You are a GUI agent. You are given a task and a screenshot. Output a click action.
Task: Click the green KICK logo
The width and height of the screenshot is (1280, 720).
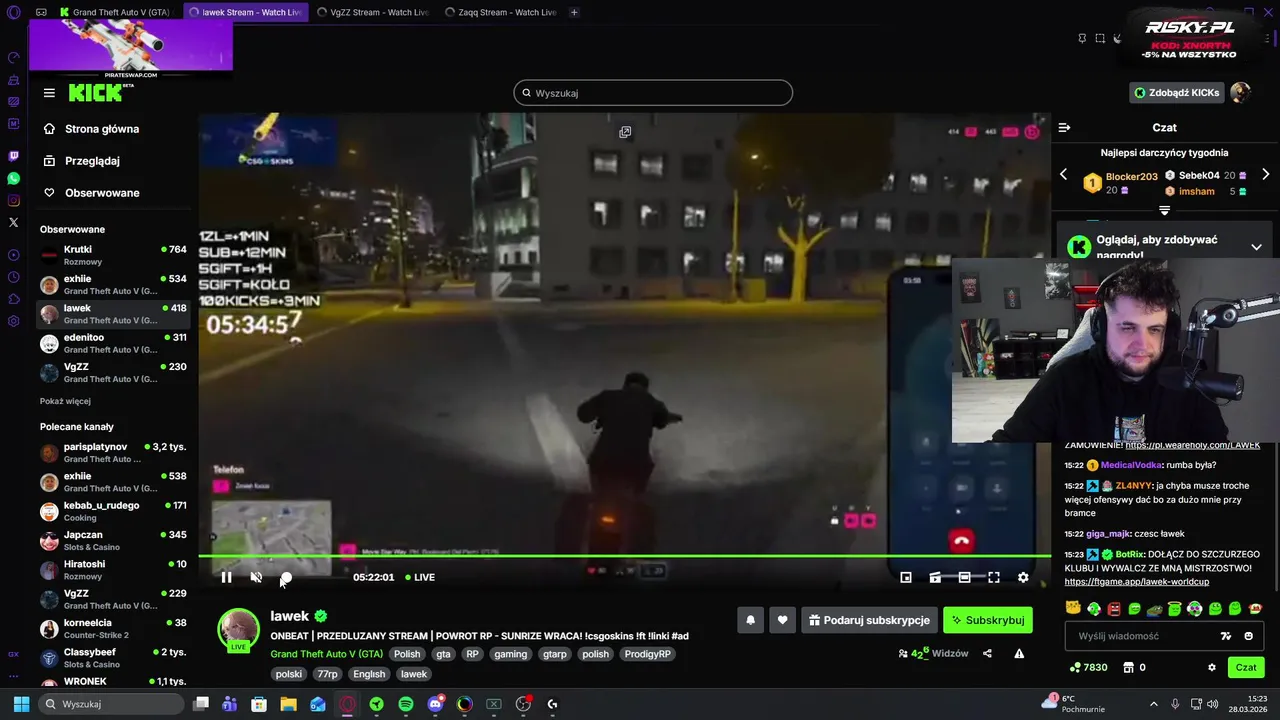tap(98, 93)
